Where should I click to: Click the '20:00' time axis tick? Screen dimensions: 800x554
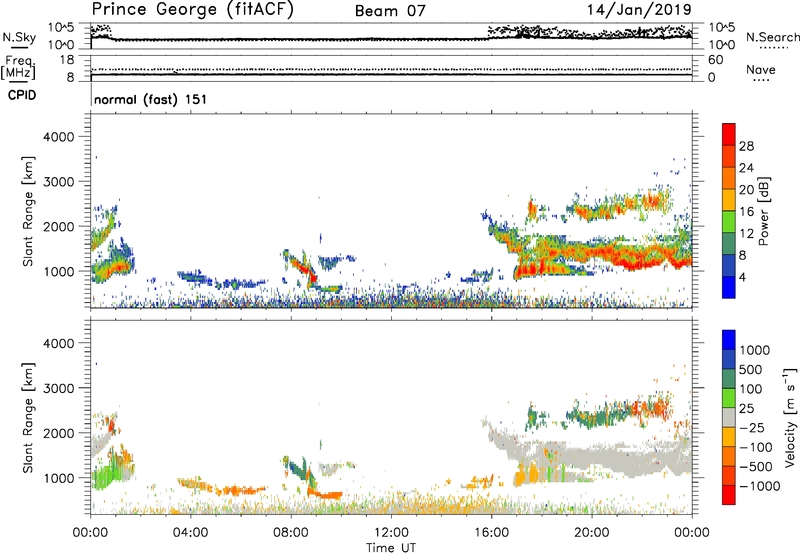point(591,533)
